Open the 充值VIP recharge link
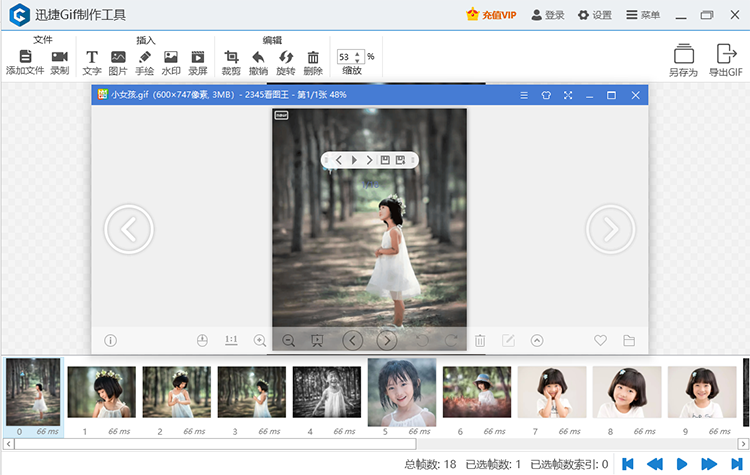Viewport: 750px width, 475px height. 492,15
